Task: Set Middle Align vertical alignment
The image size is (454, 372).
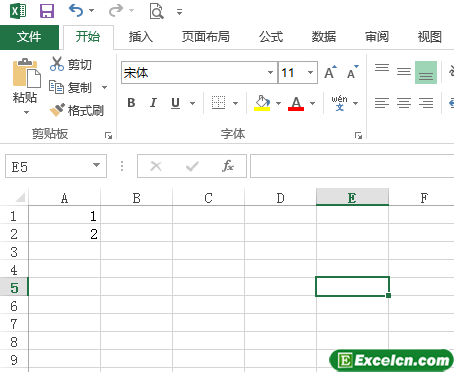Action: (404, 72)
